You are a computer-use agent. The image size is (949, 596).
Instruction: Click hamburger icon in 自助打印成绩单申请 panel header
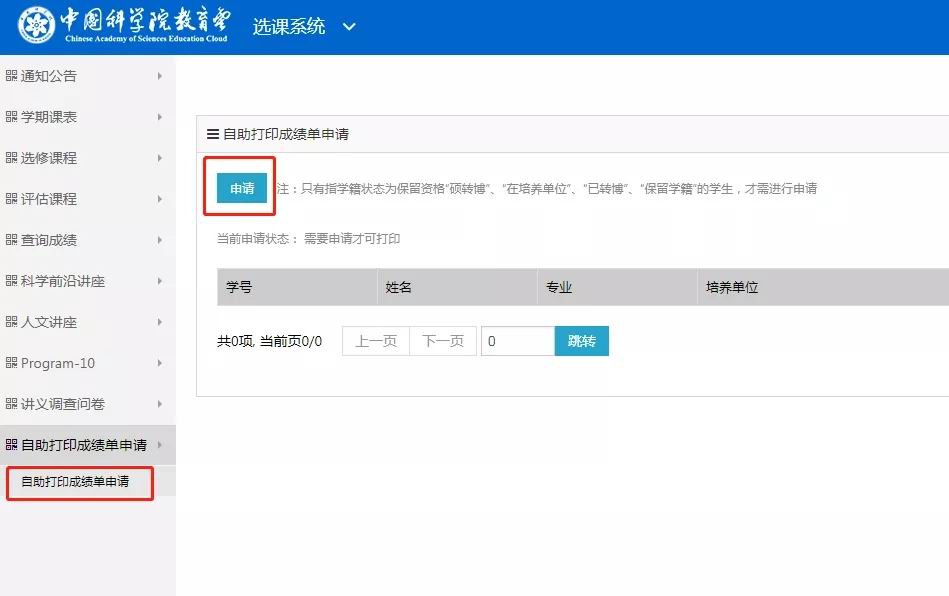point(212,134)
